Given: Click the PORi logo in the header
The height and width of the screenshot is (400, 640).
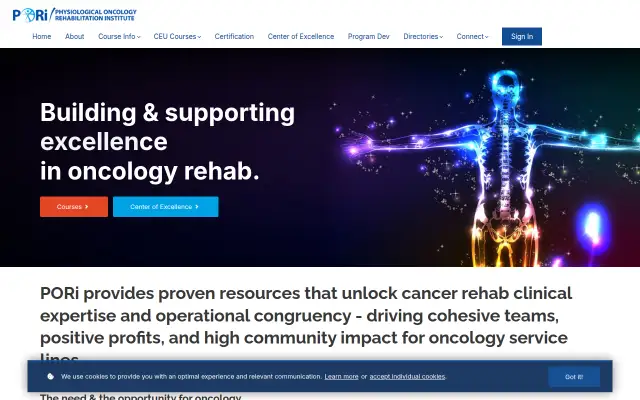Looking at the screenshot, I should point(75,15).
